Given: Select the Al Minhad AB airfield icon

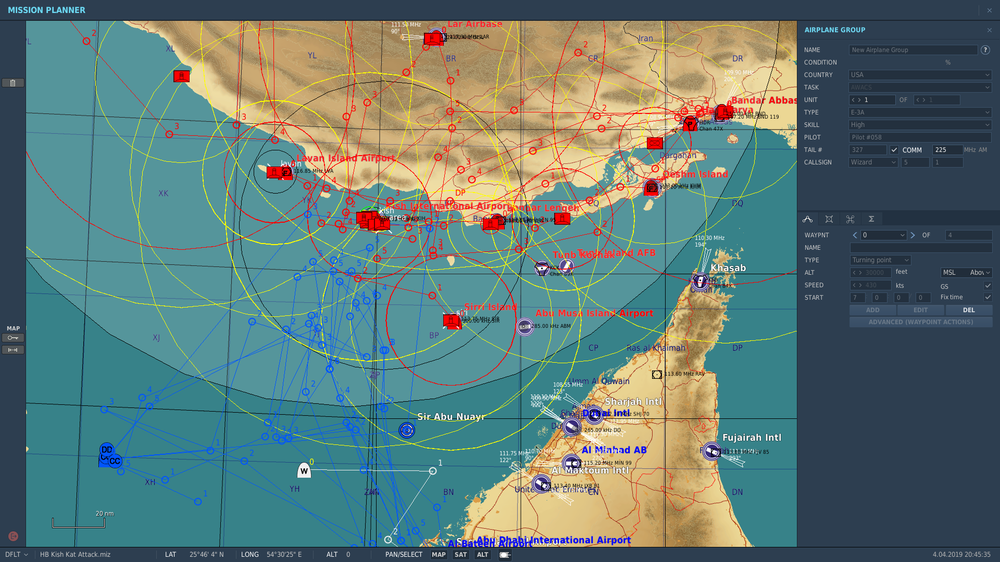Looking at the screenshot, I should 571,463.
